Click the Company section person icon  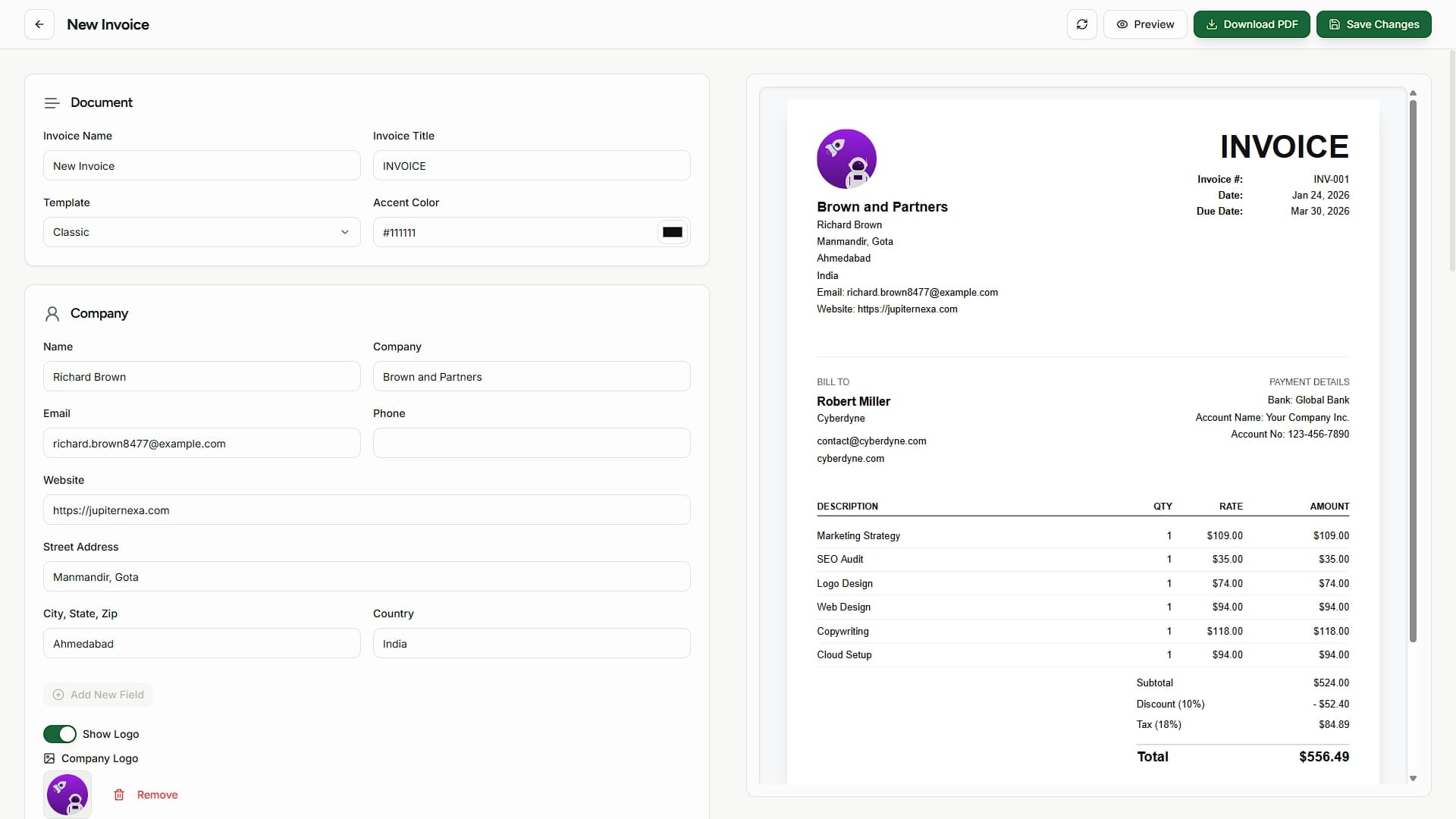point(52,313)
